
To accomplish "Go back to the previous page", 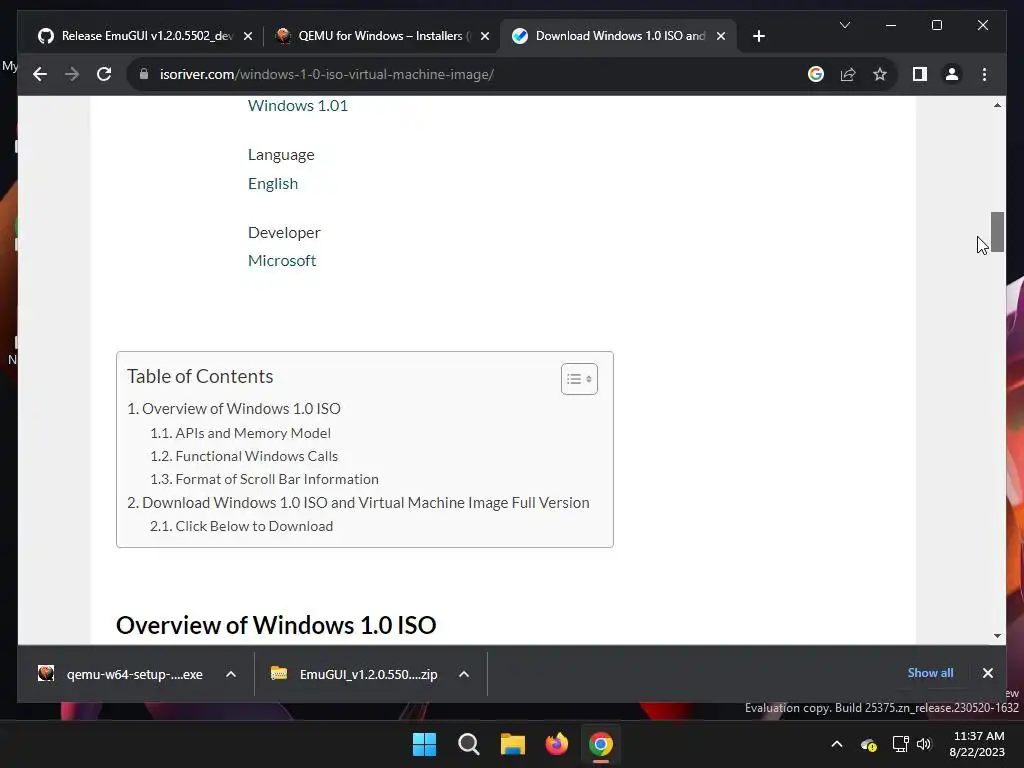I will click(40, 74).
